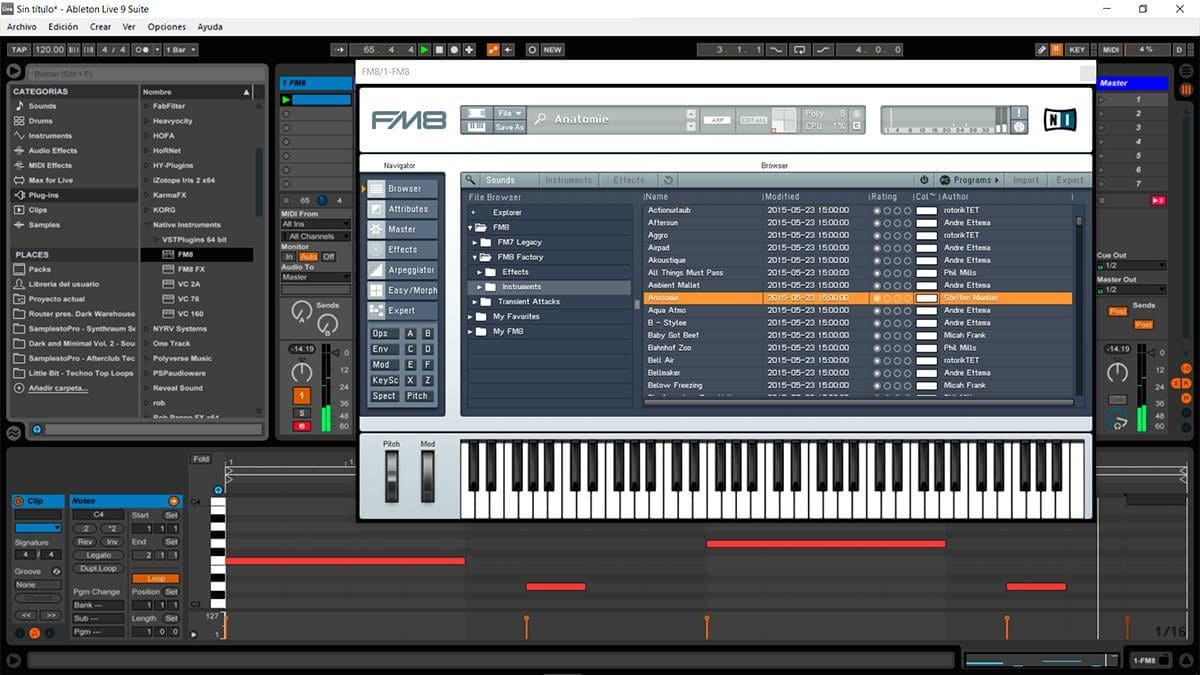Click the NEW scene capture button

click(x=552, y=49)
